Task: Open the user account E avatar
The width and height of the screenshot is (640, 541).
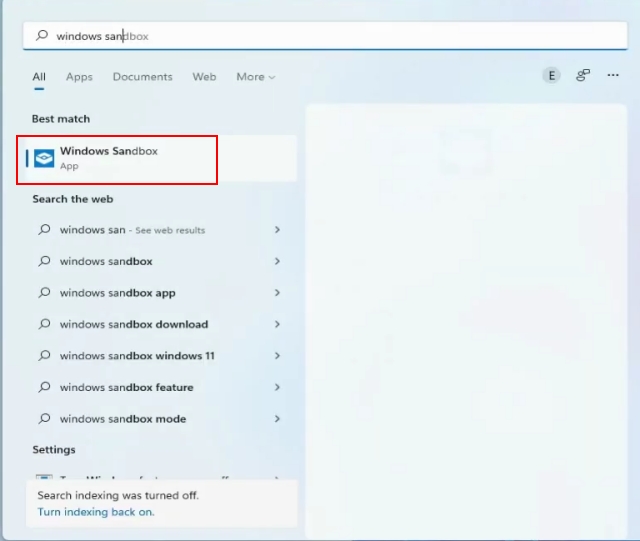Action: (551, 76)
